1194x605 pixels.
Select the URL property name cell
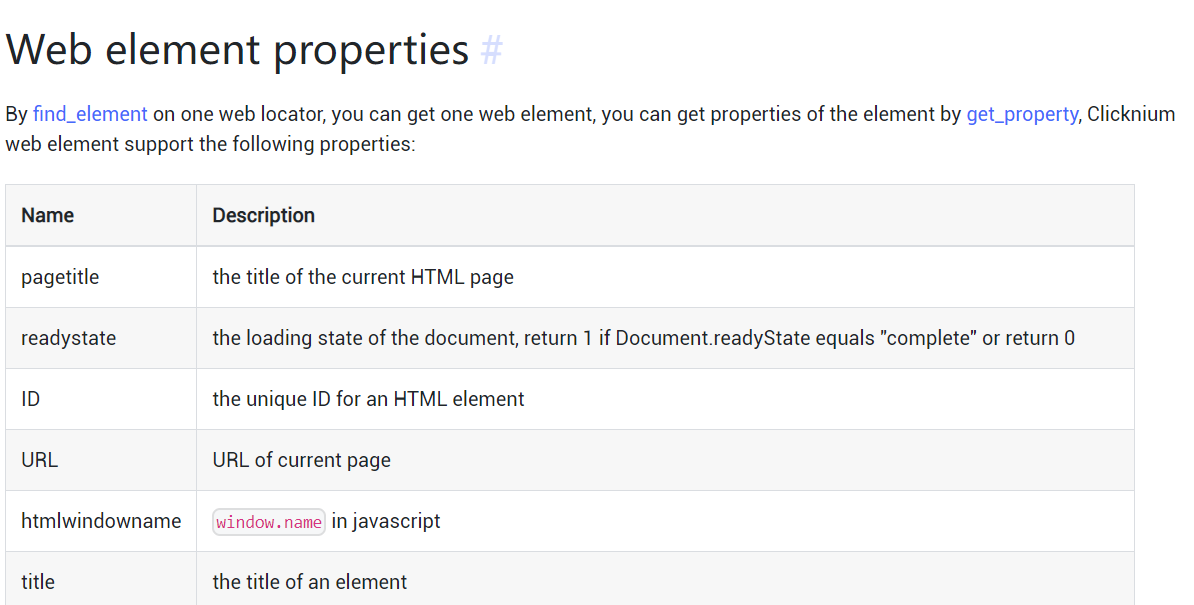(40, 460)
